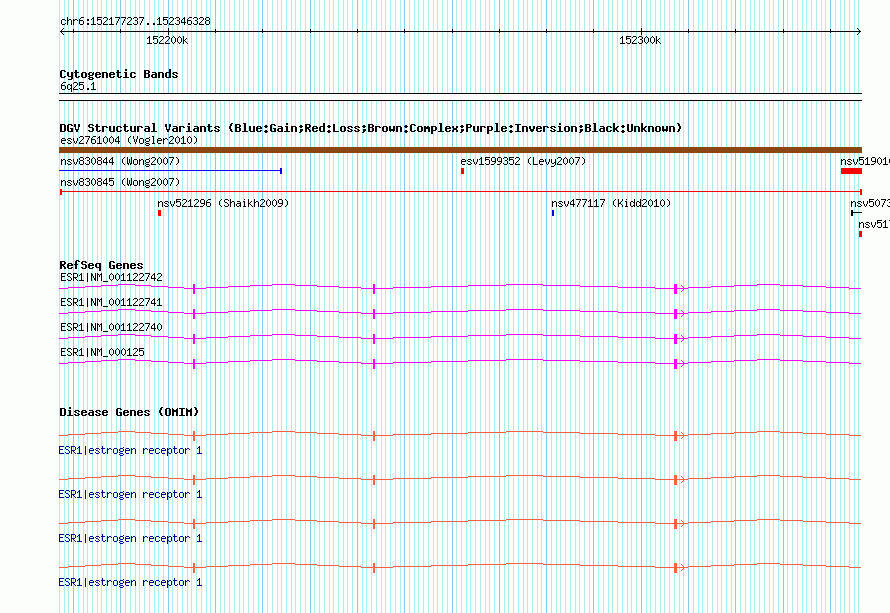Click the 152300k ruler tick label
Viewport: 890px width, 613px height.
click(x=640, y=40)
